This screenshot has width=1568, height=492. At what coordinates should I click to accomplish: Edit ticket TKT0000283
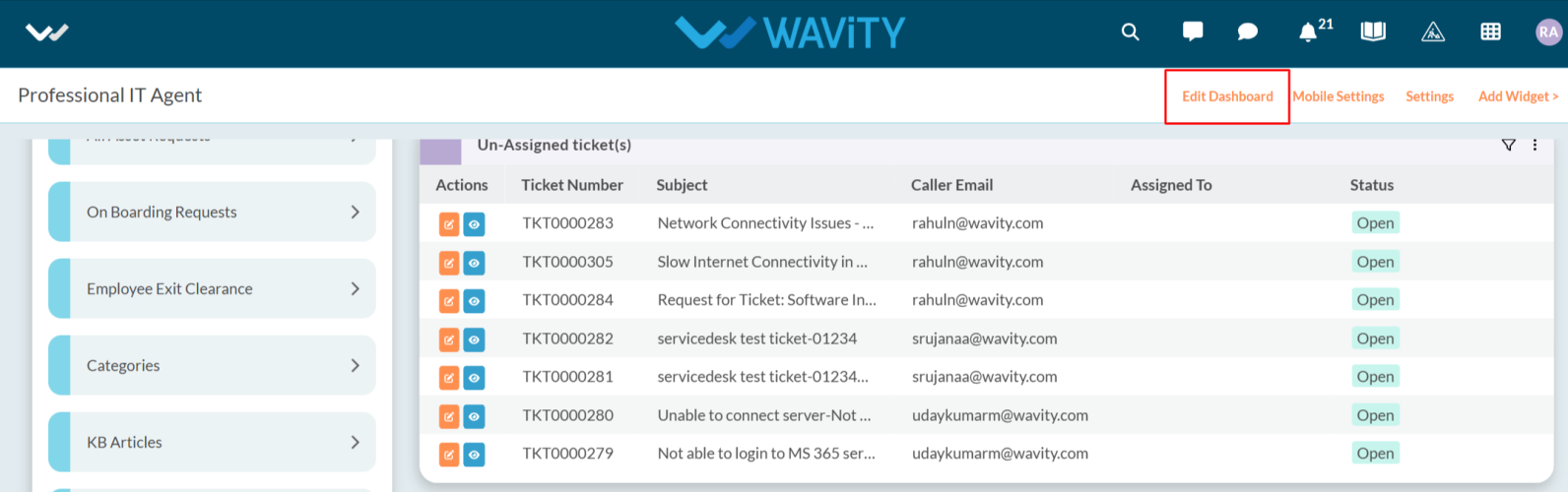[x=449, y=224]
